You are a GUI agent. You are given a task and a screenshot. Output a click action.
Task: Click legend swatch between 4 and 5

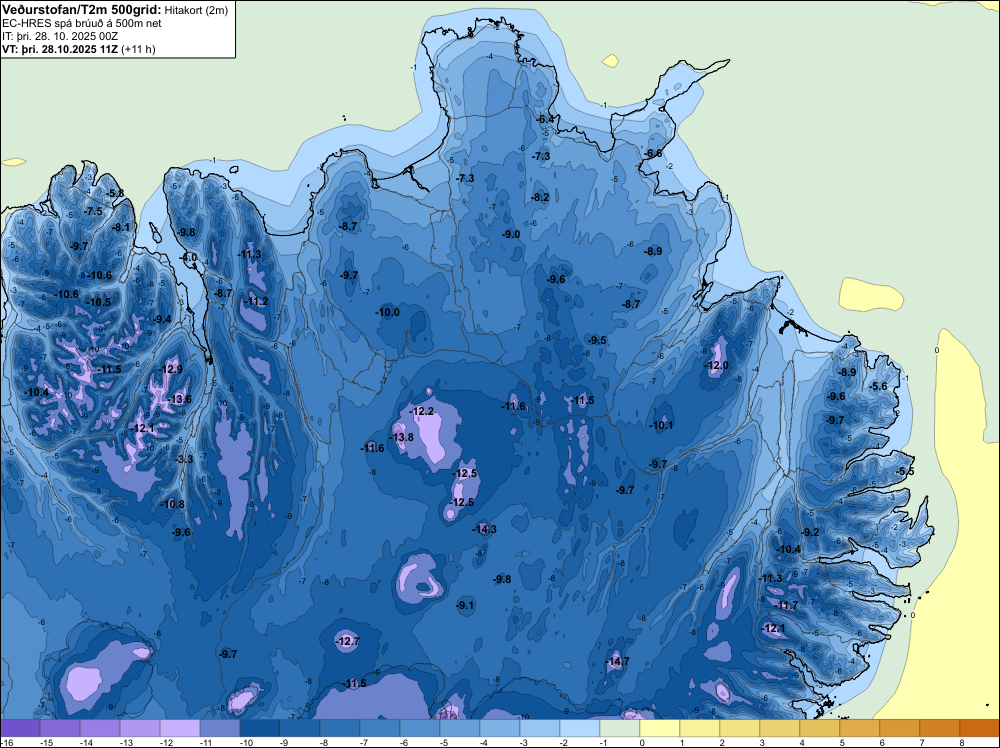click(820, 728)
